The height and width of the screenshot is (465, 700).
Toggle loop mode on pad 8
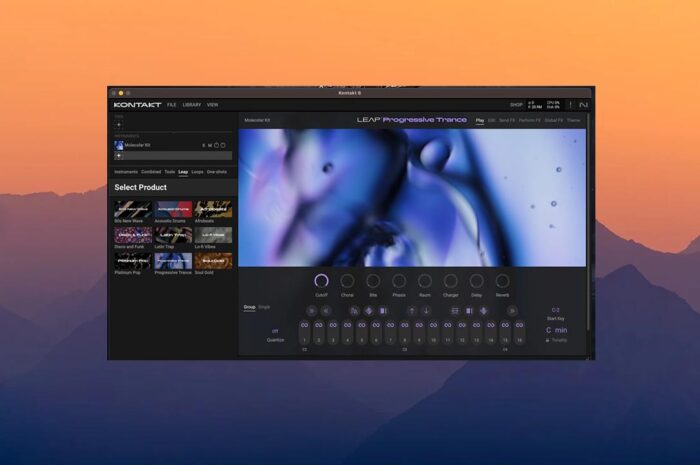pyautogui.click(x=405, y=325)
